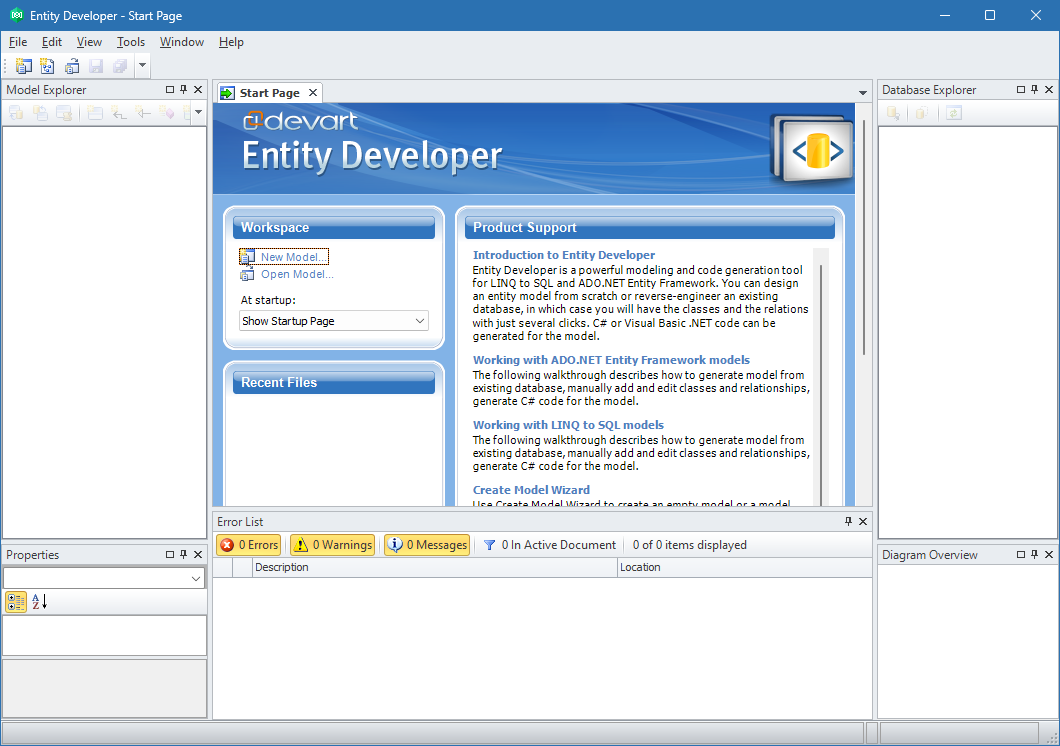Viewport: 1060px width, 746px height.
Task: Expand the main toolbar overflow arrow
Action: tap(141, 65)
